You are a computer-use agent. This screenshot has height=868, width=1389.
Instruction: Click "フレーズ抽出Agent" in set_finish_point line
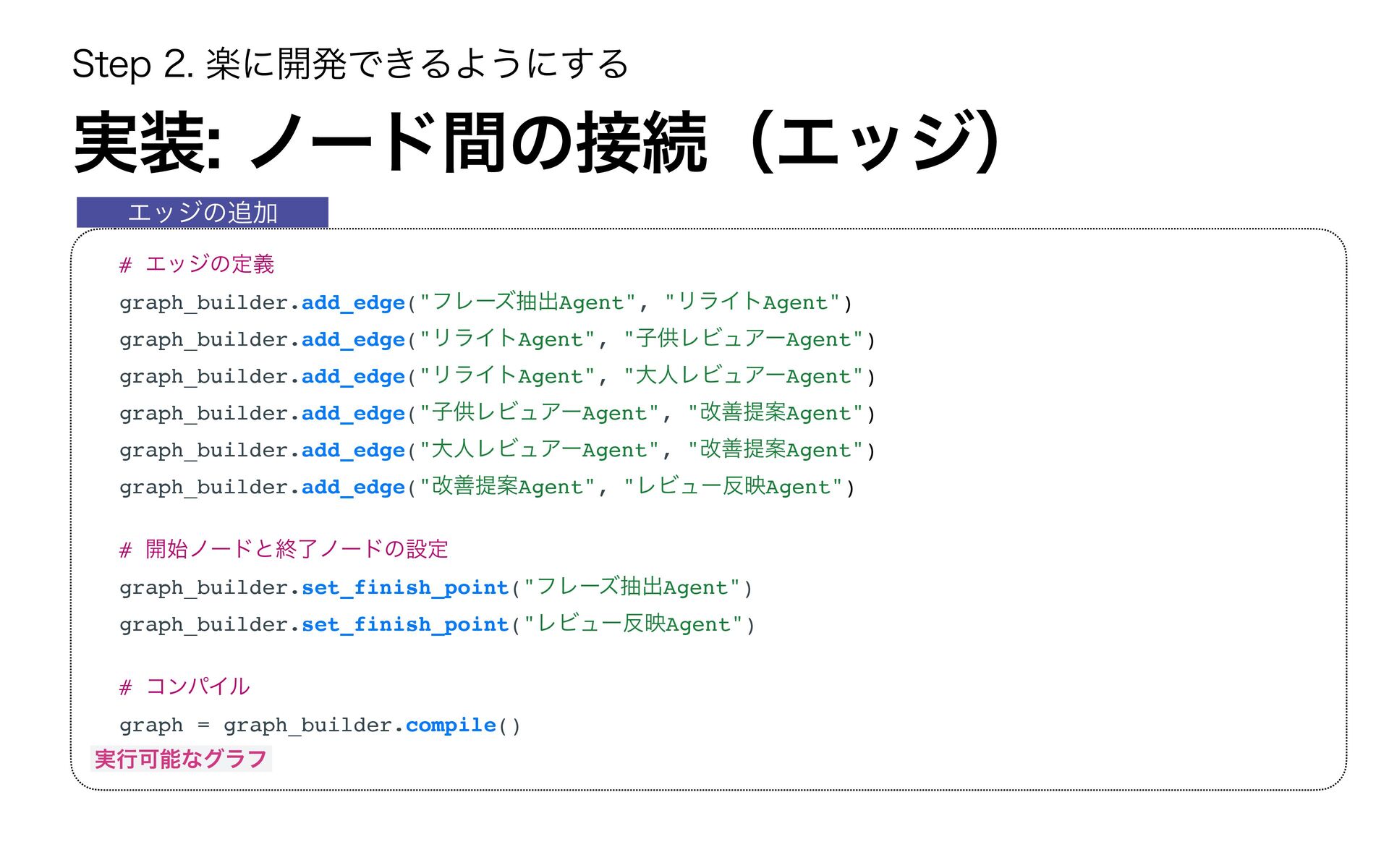632,587
